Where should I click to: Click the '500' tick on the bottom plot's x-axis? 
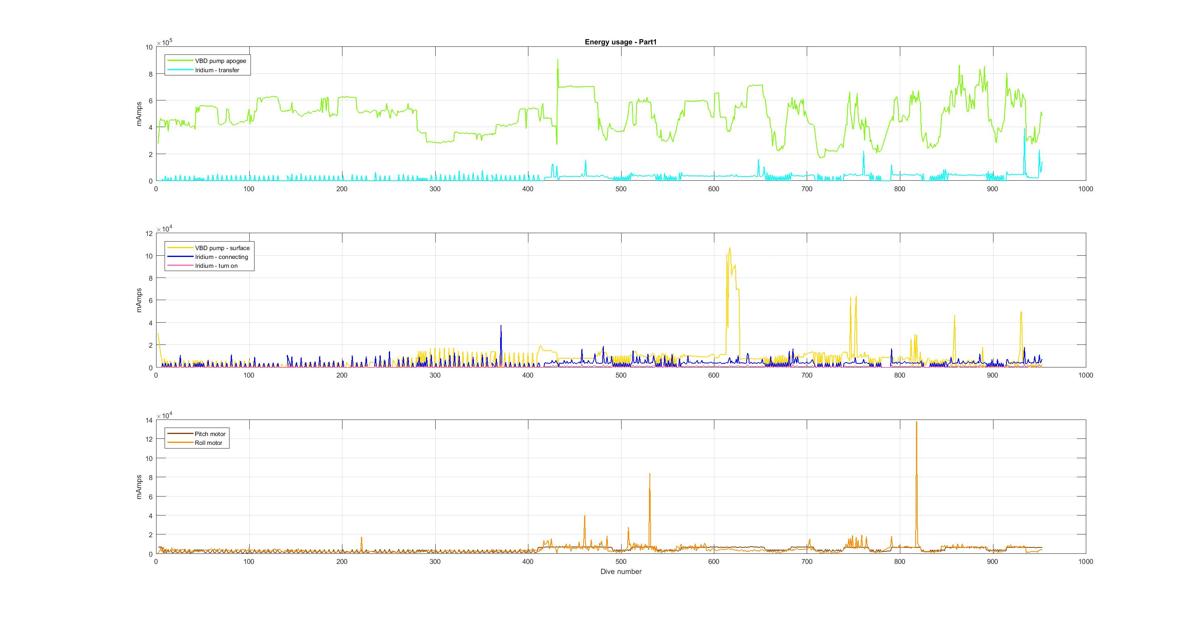click(x=620, y=562)
